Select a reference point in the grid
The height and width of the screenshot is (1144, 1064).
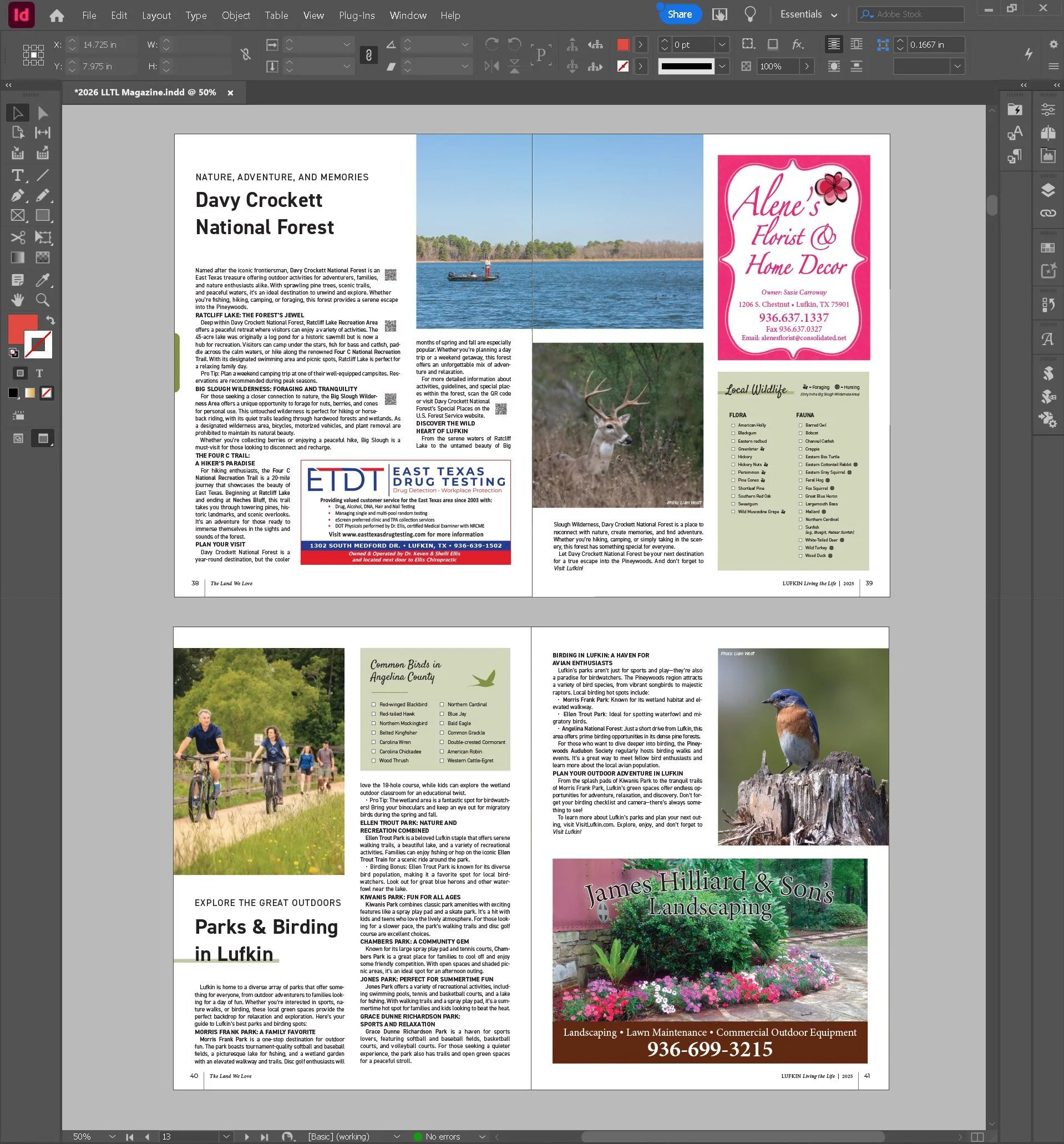tap(33, 55)
